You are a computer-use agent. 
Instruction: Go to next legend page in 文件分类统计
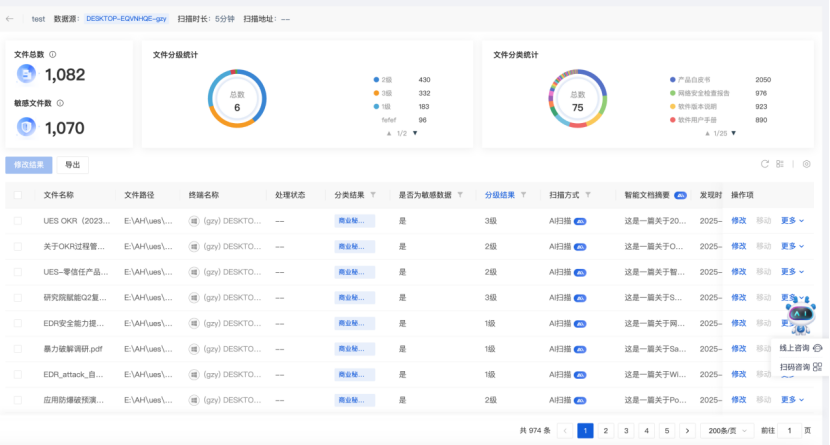734,133
